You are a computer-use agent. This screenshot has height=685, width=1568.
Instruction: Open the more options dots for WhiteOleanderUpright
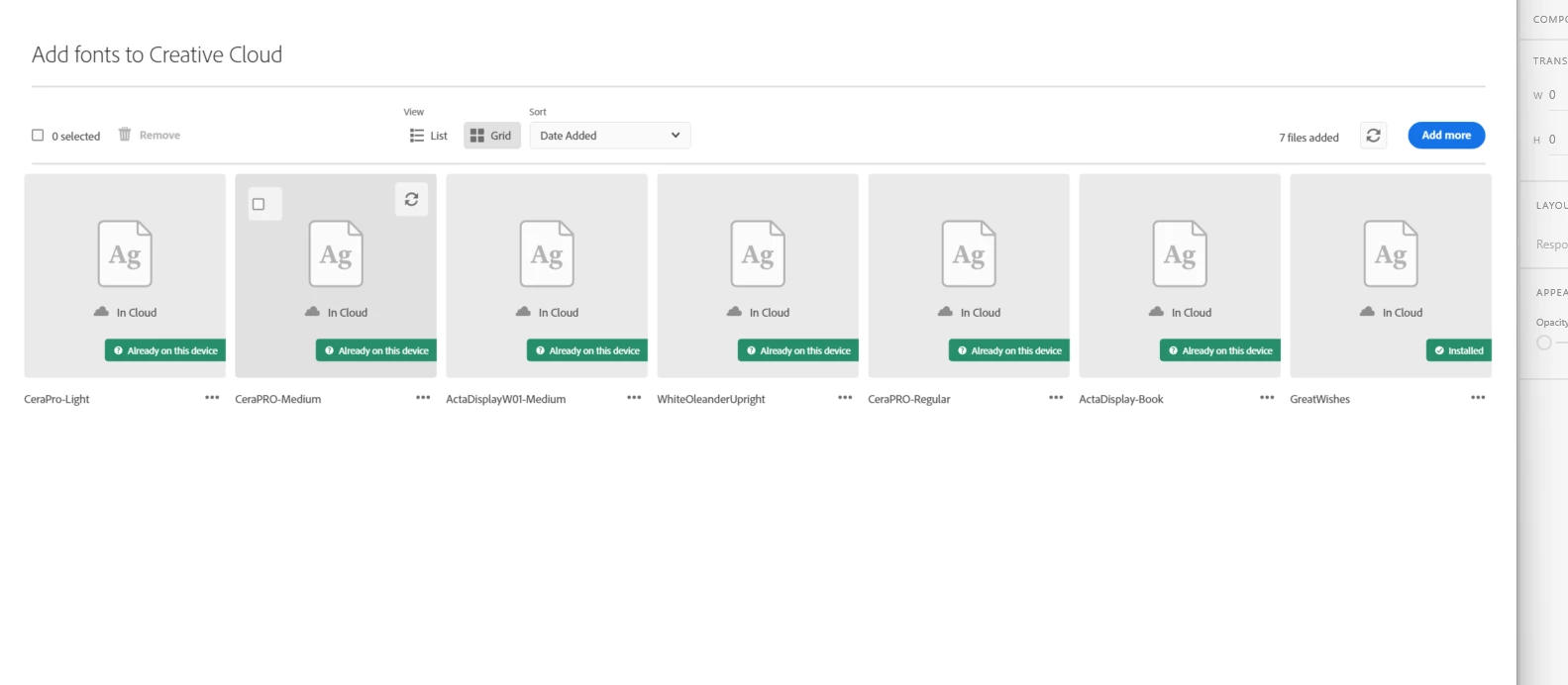(x=845, y=398)
